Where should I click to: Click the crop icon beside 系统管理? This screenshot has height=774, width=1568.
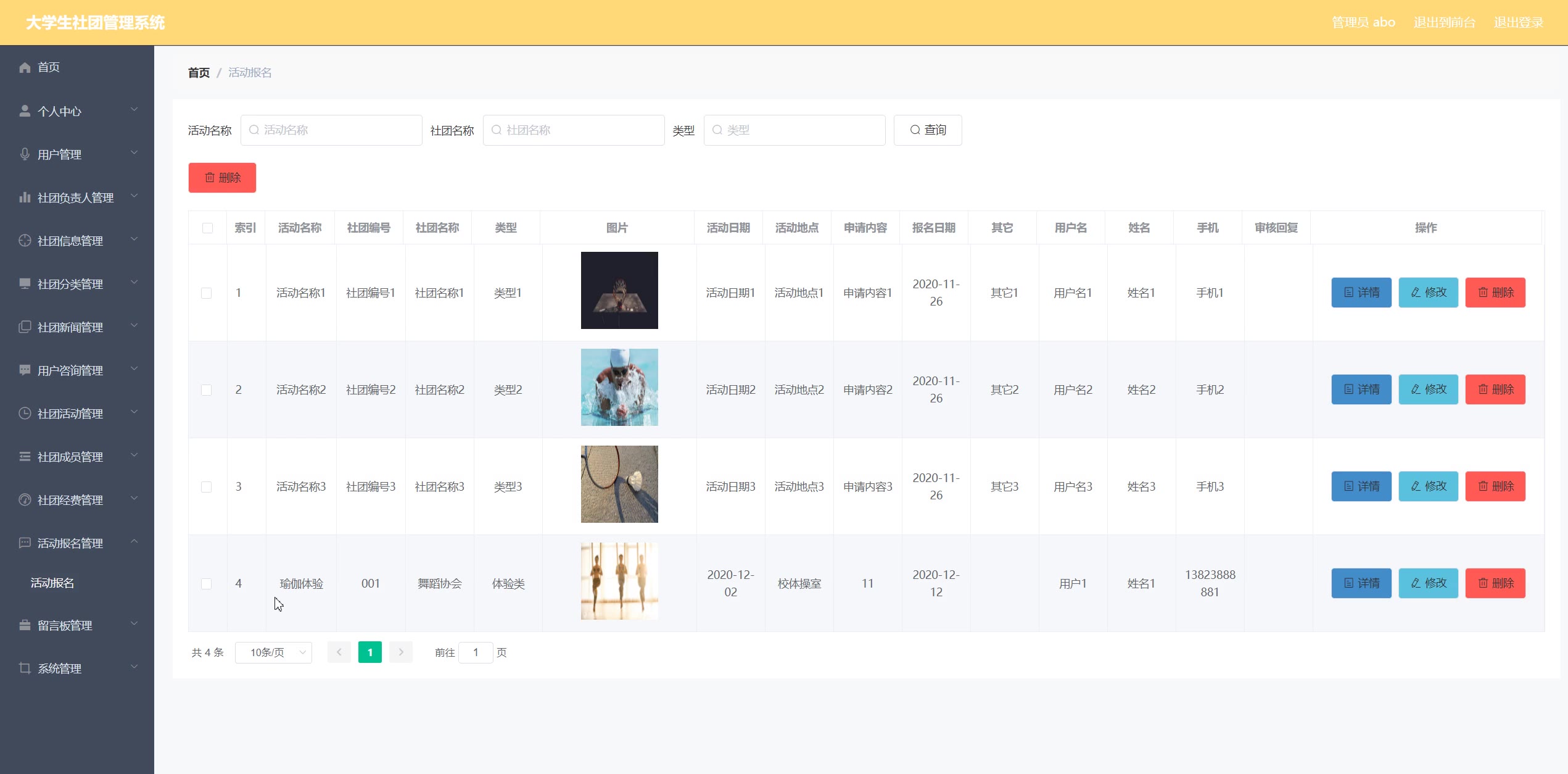pos(25,668)
